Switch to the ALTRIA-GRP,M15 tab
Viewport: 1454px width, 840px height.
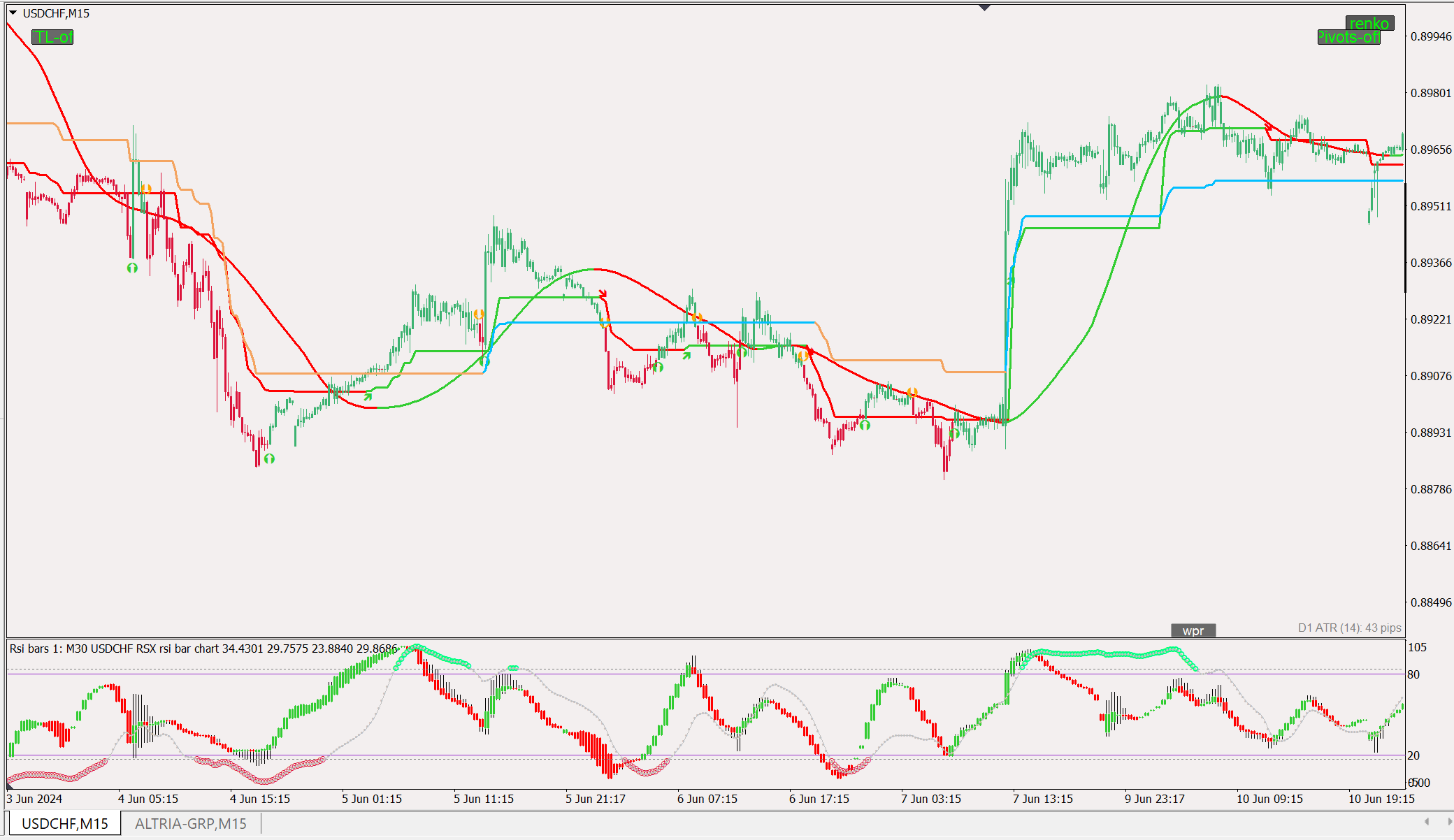coord(190,823)
